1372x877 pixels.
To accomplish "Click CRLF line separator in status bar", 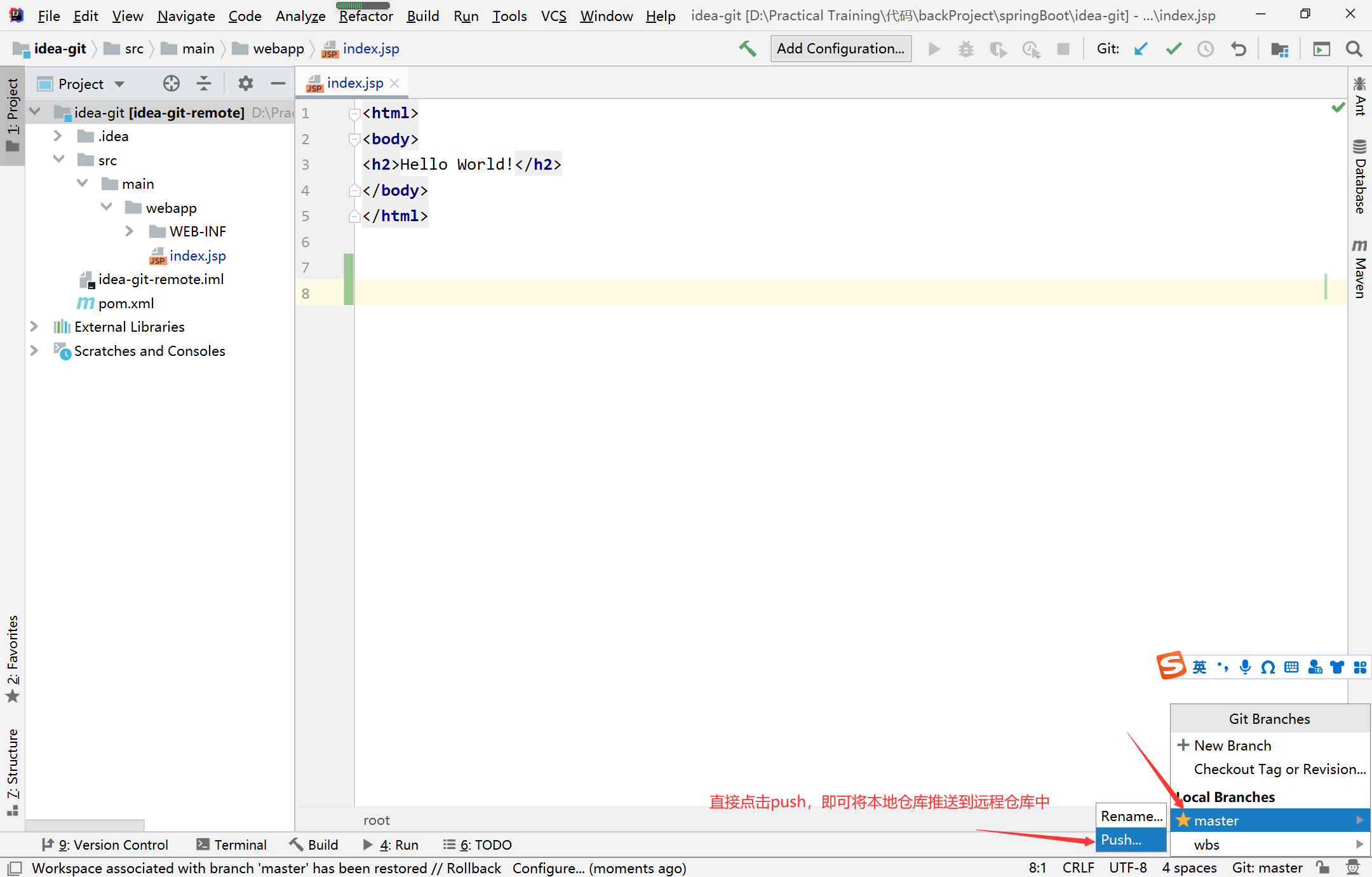I will [x=1078, y=867].
